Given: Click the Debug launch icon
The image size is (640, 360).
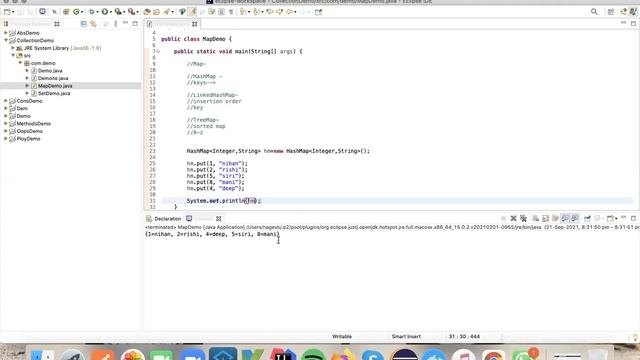Looking at the screenshot, I should (92, 12).
